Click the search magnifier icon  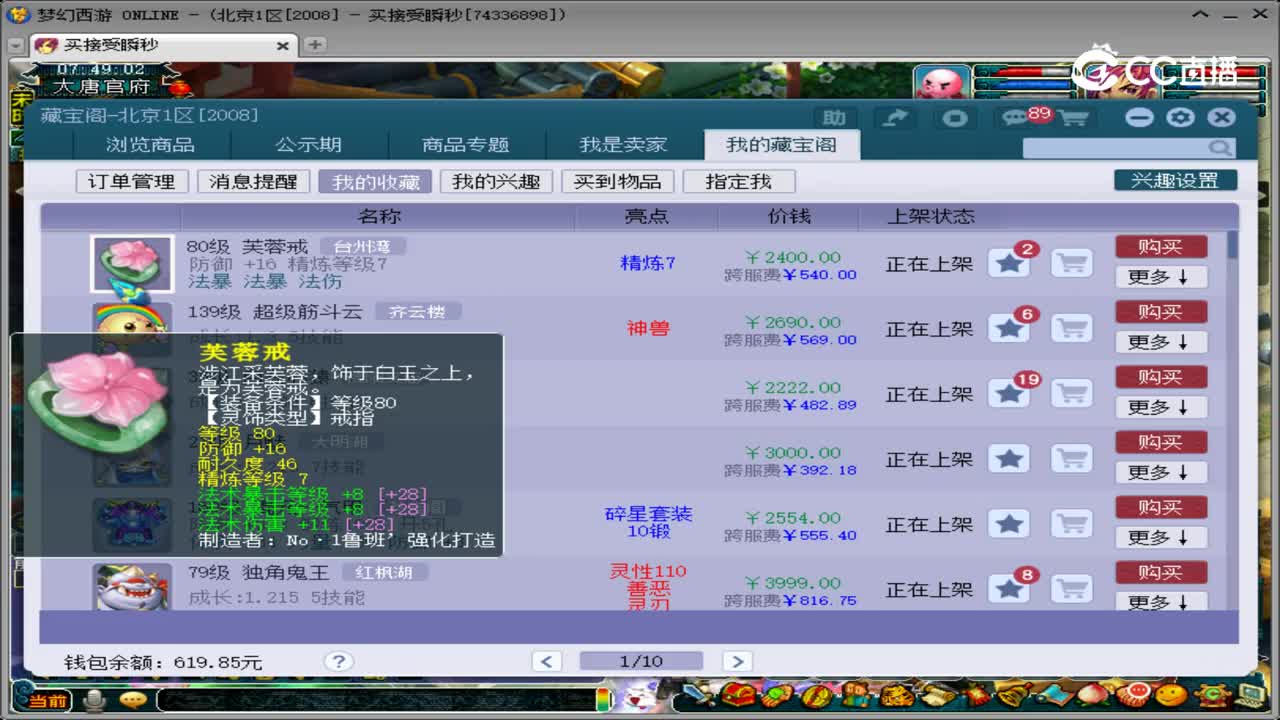click(1220, 148)
